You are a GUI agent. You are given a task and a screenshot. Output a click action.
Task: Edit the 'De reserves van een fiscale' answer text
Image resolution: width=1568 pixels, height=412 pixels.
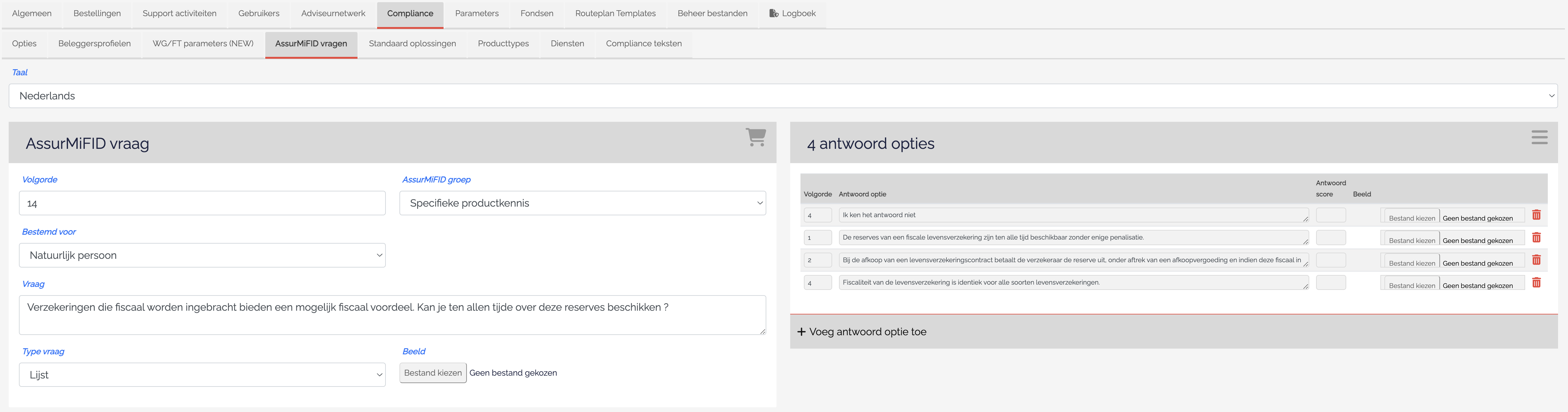[1074, 237]
